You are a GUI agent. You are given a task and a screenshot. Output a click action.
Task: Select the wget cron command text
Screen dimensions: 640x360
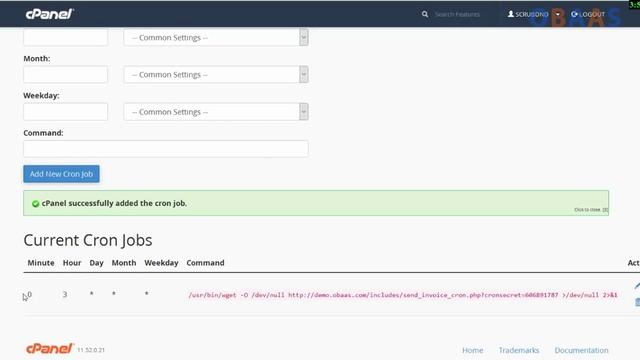click(402, 295)
